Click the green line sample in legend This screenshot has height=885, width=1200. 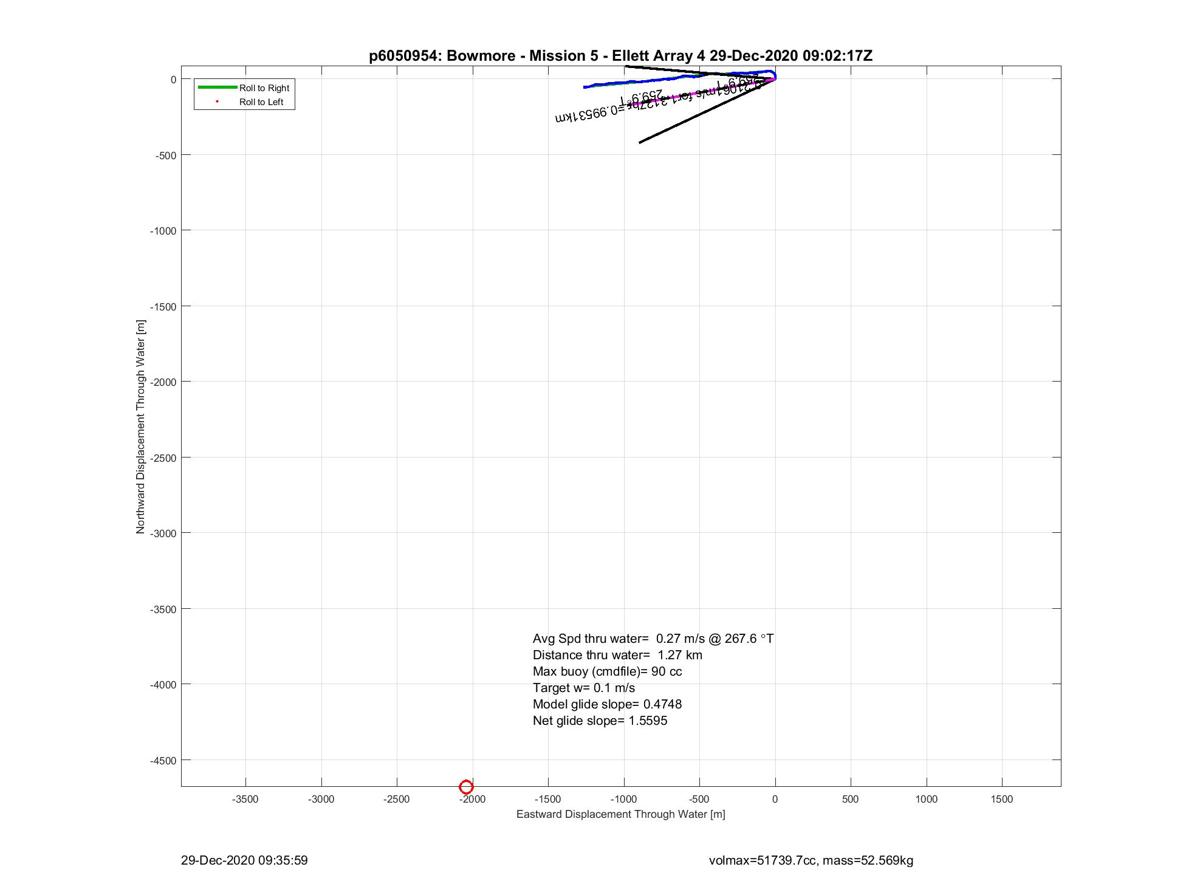tap(217, 88)
